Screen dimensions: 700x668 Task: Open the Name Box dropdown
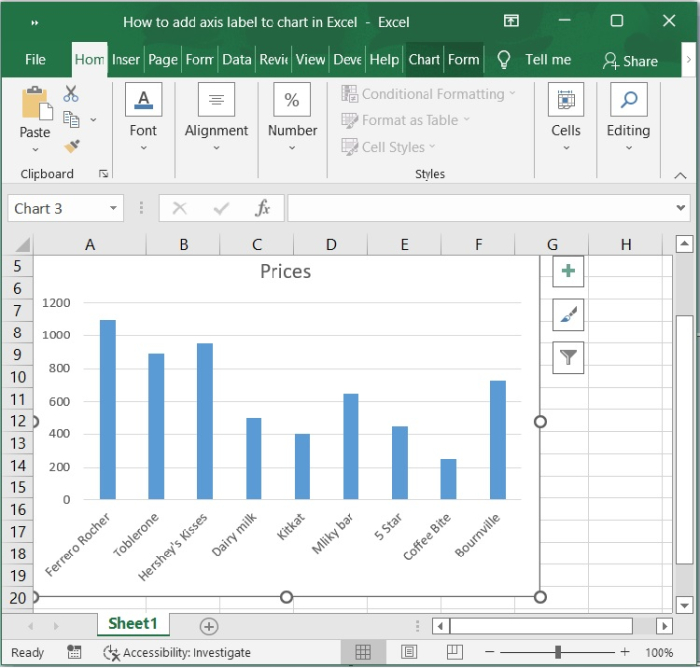pyautogui.click(x=113, y=208)
